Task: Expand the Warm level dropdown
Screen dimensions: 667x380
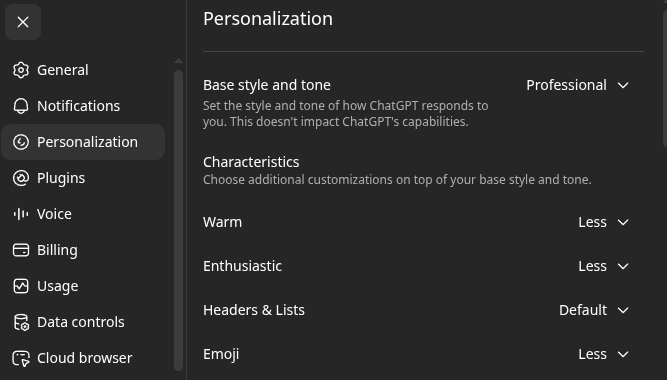Action: click(x=603, y=222)
